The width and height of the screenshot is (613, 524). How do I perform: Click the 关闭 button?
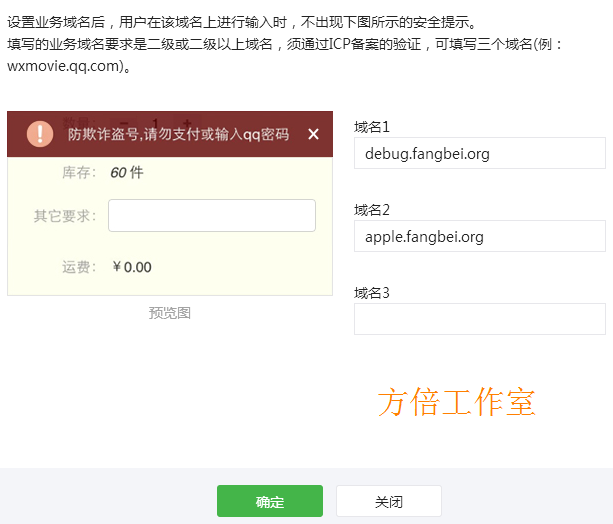pyautogui.click(x=388, y=501)
